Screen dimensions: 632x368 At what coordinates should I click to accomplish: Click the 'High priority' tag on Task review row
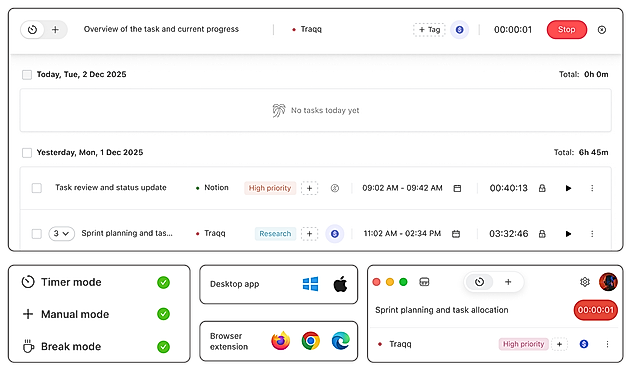(270, 188)
